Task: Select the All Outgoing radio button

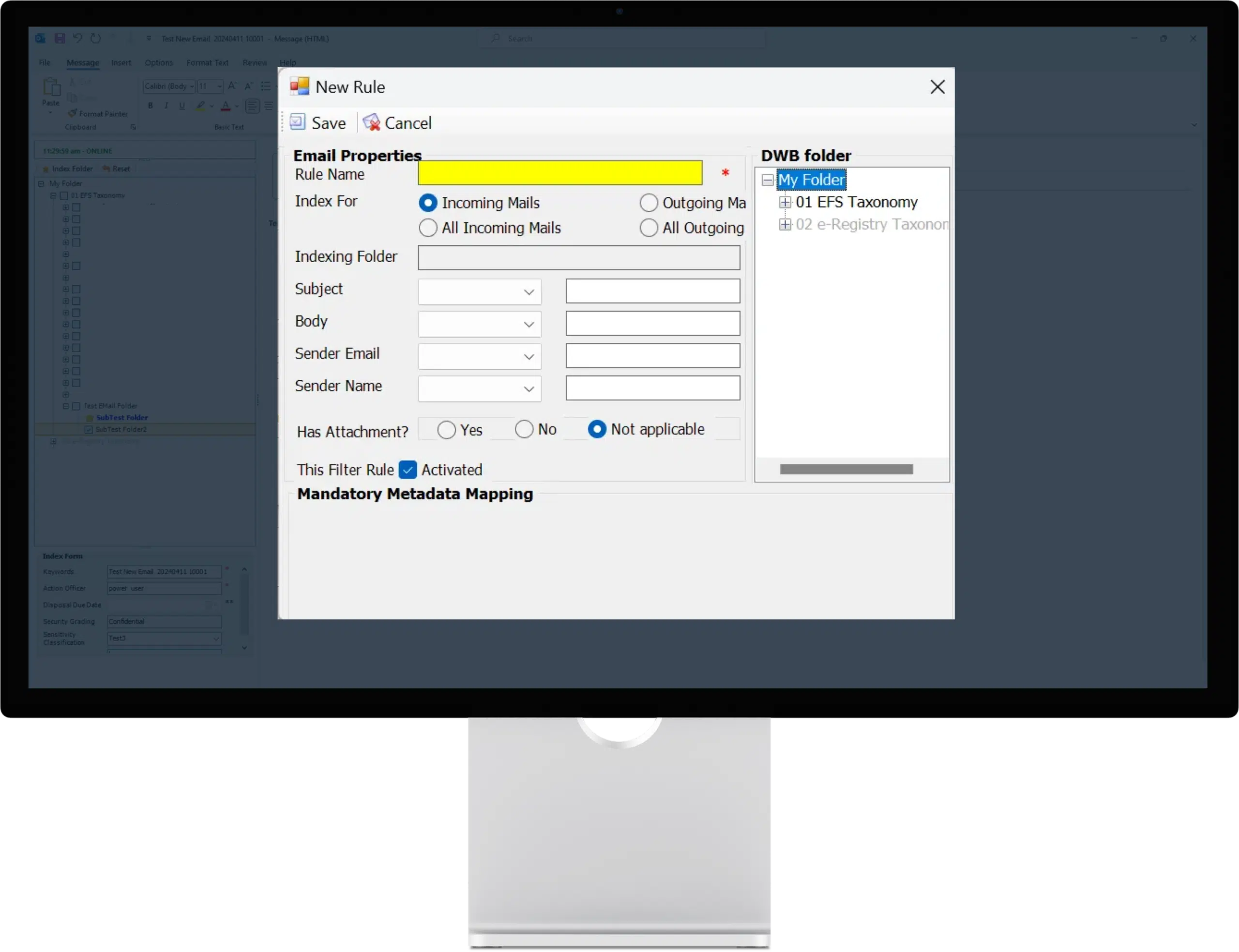Action: (x=649, y=228)
